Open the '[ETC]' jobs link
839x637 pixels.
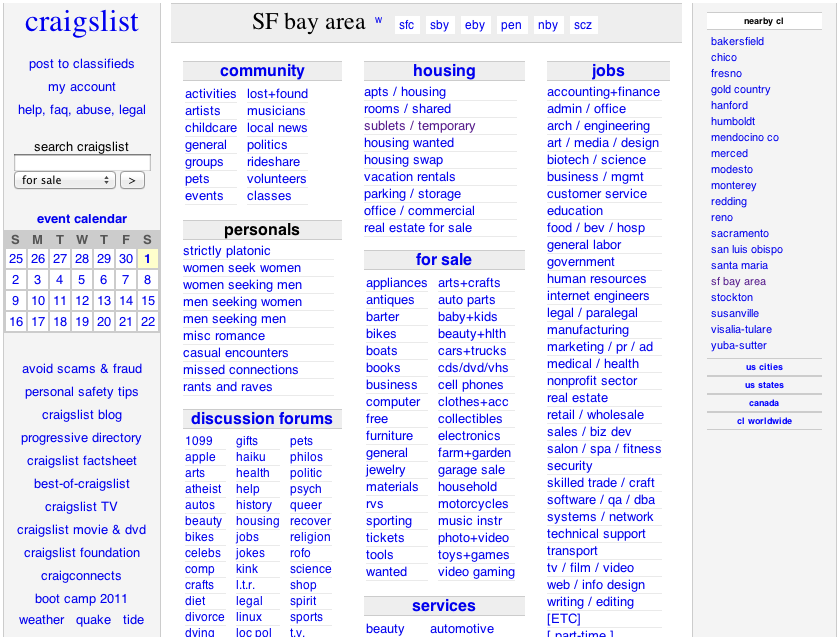pyautogui.click(x=563, y=619)
